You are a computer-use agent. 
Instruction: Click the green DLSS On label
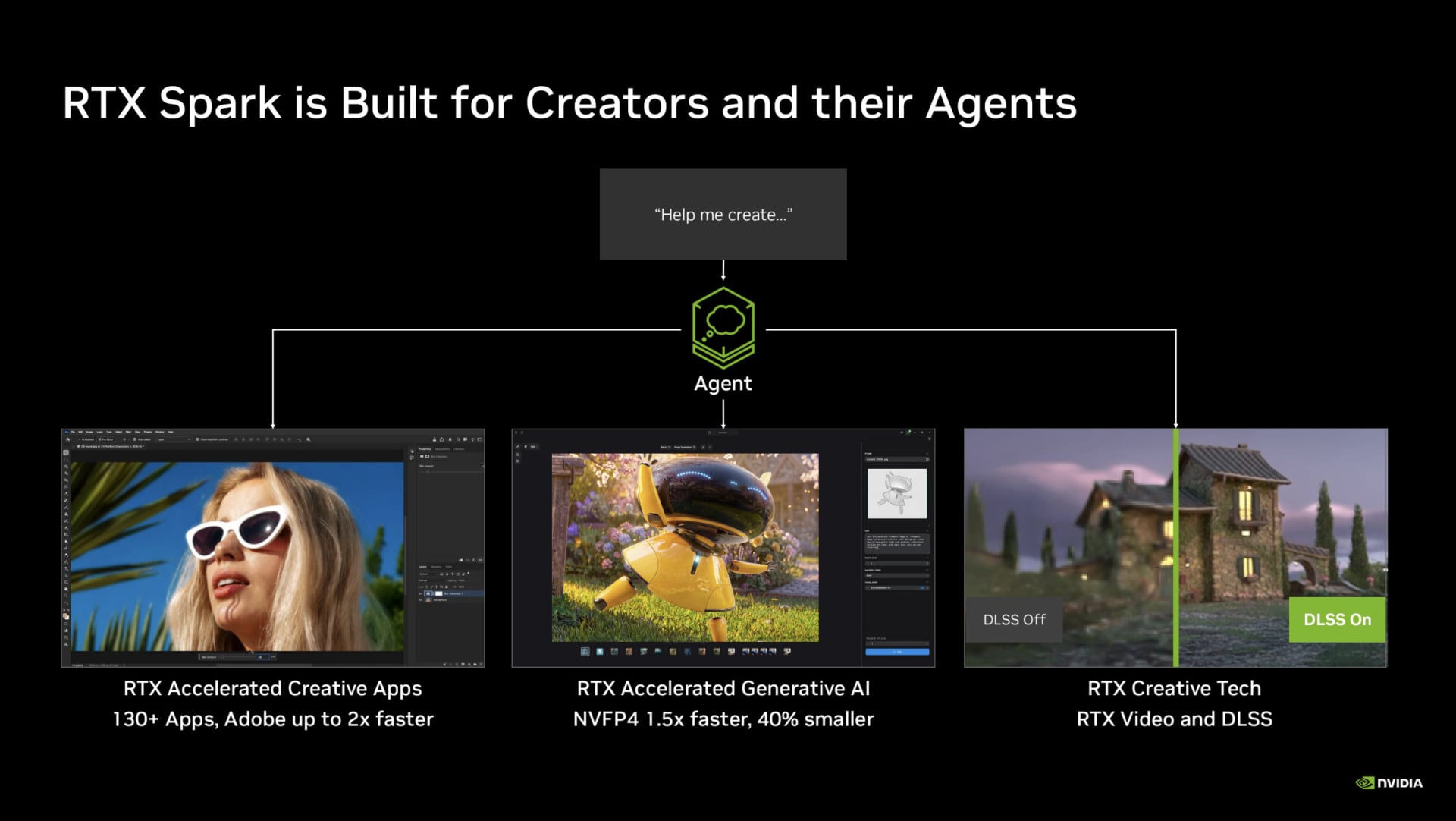[1337, 619]
